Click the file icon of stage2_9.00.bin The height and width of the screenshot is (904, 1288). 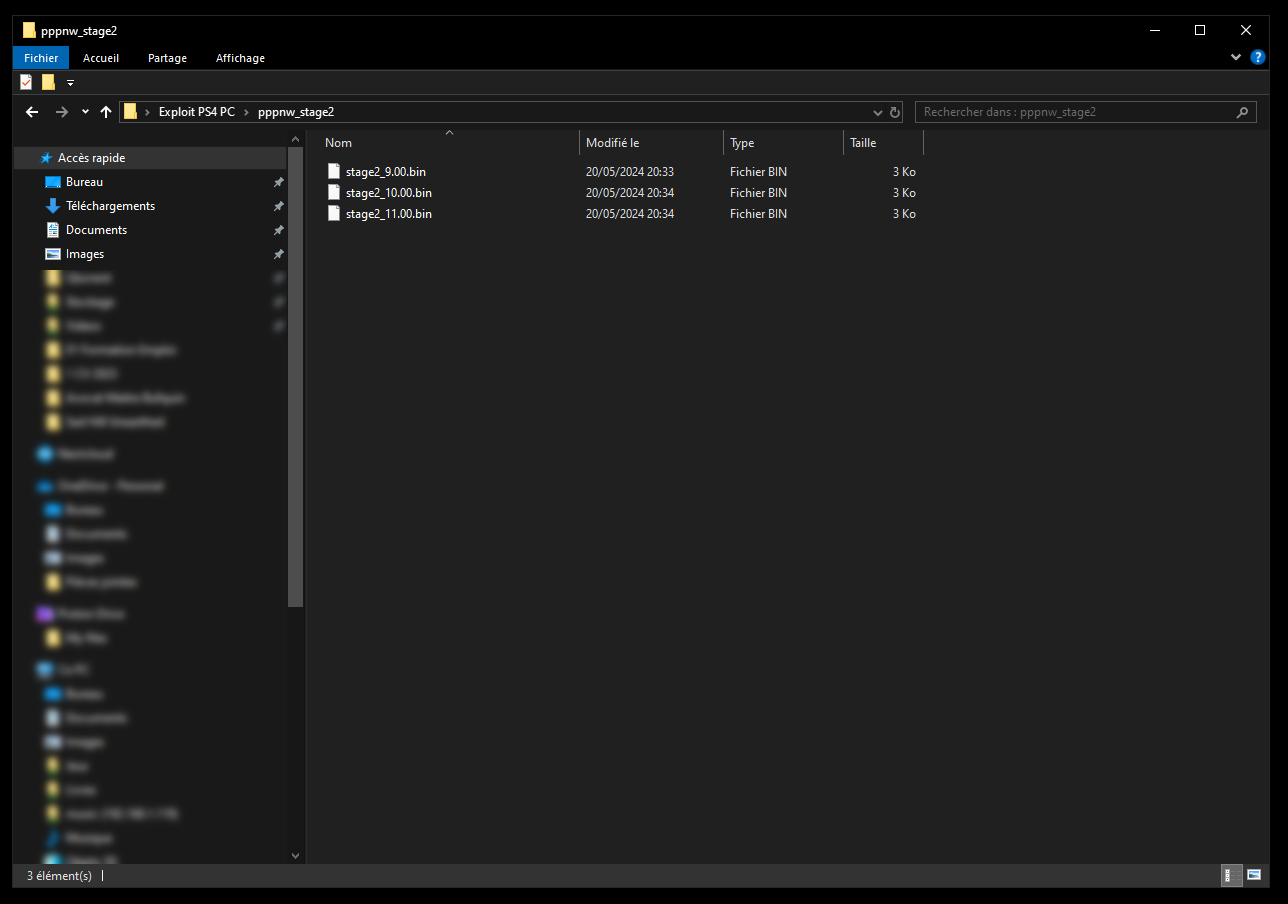click(x=334, y=171)
